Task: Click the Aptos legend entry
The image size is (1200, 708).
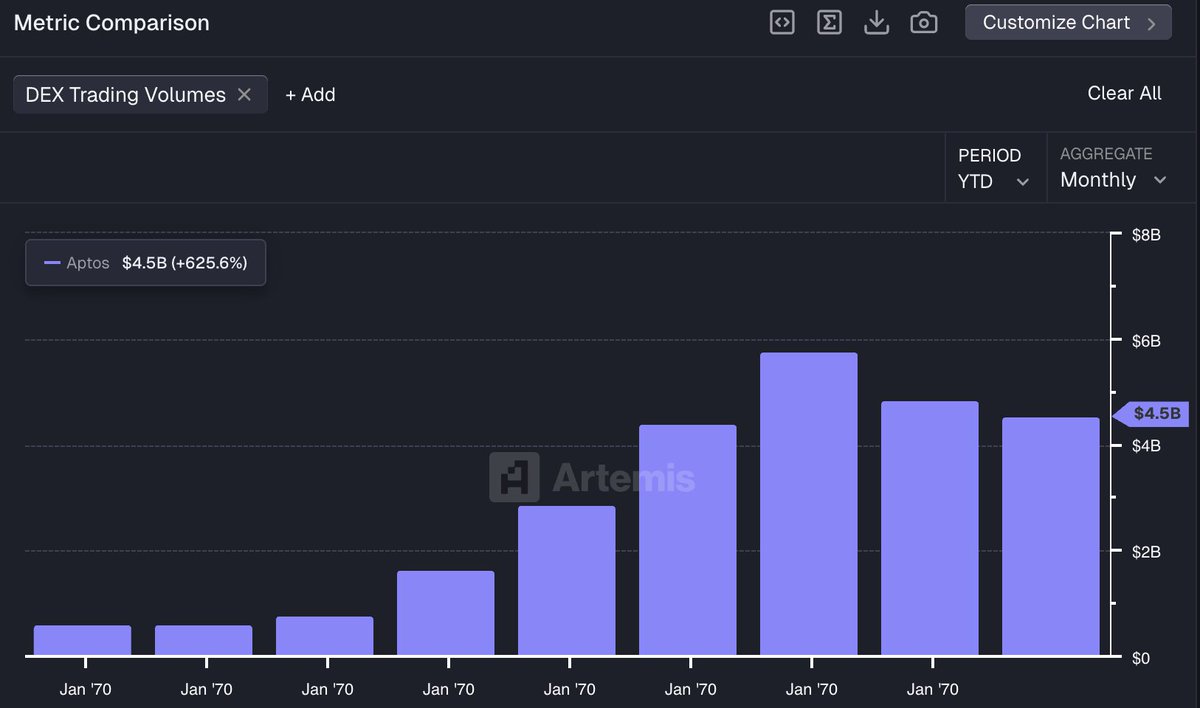Action: tap(145, 263)
